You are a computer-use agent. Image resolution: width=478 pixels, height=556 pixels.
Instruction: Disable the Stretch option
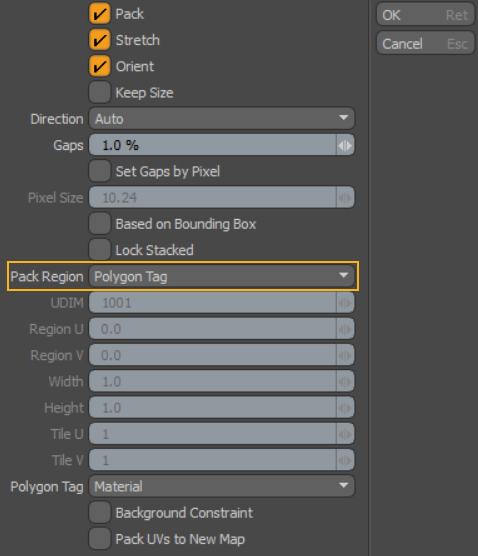pyautogui.click(x=99, y=40)
